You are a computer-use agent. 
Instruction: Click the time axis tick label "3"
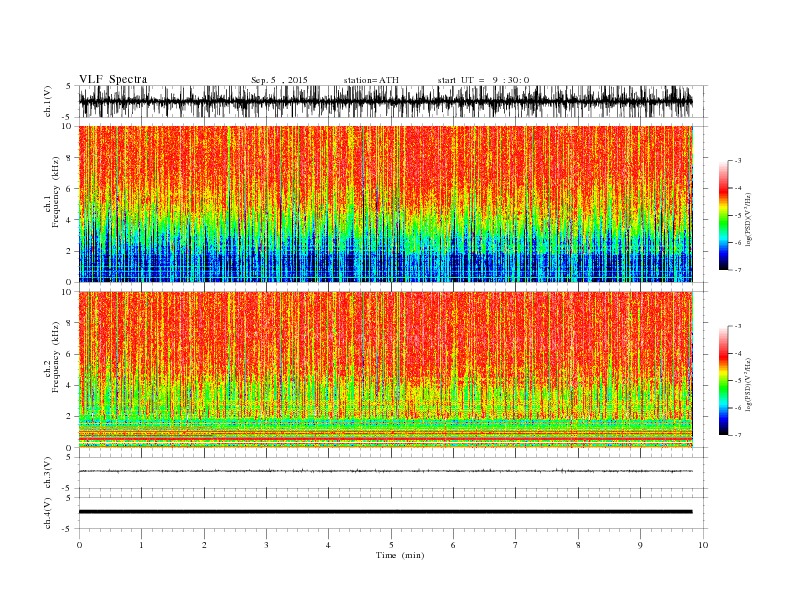tap(266, 545)
